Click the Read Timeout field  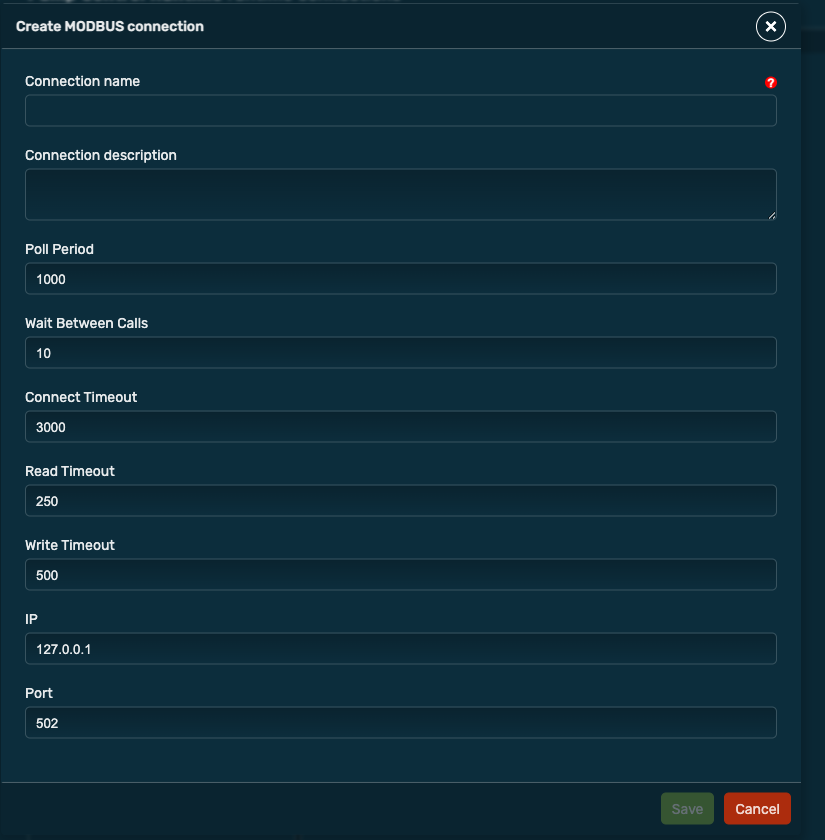coord(400,500)
